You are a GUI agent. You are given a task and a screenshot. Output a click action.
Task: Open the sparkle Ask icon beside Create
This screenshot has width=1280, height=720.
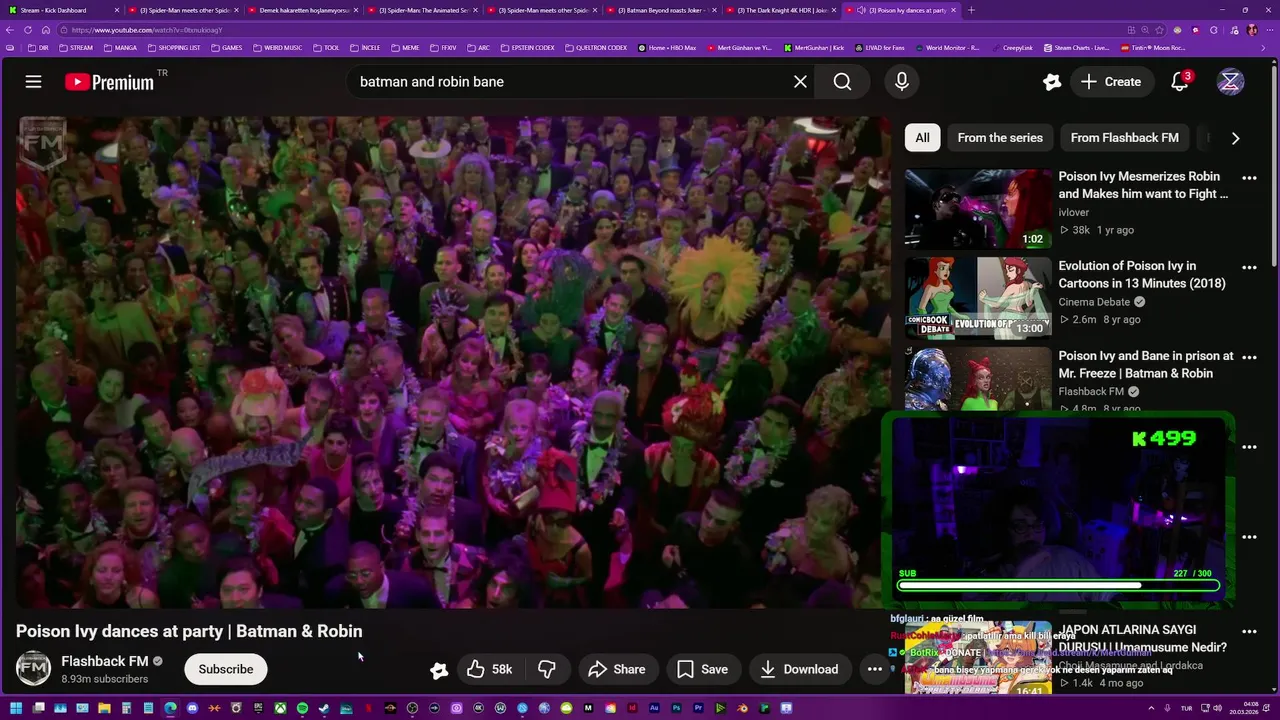pos(1051,82)
